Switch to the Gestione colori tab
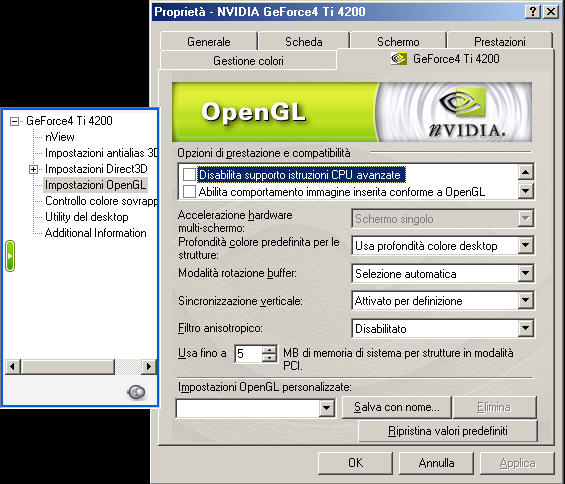Image resolution: width=565 pixels, height=484 pixels. 248,61
